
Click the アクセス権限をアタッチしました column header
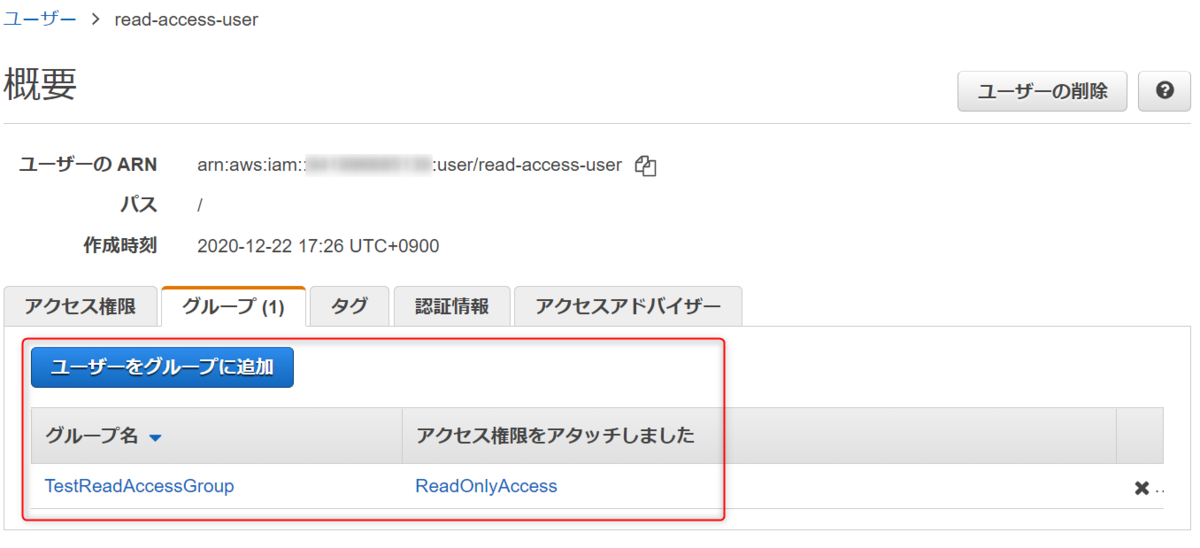coord(759,436)
